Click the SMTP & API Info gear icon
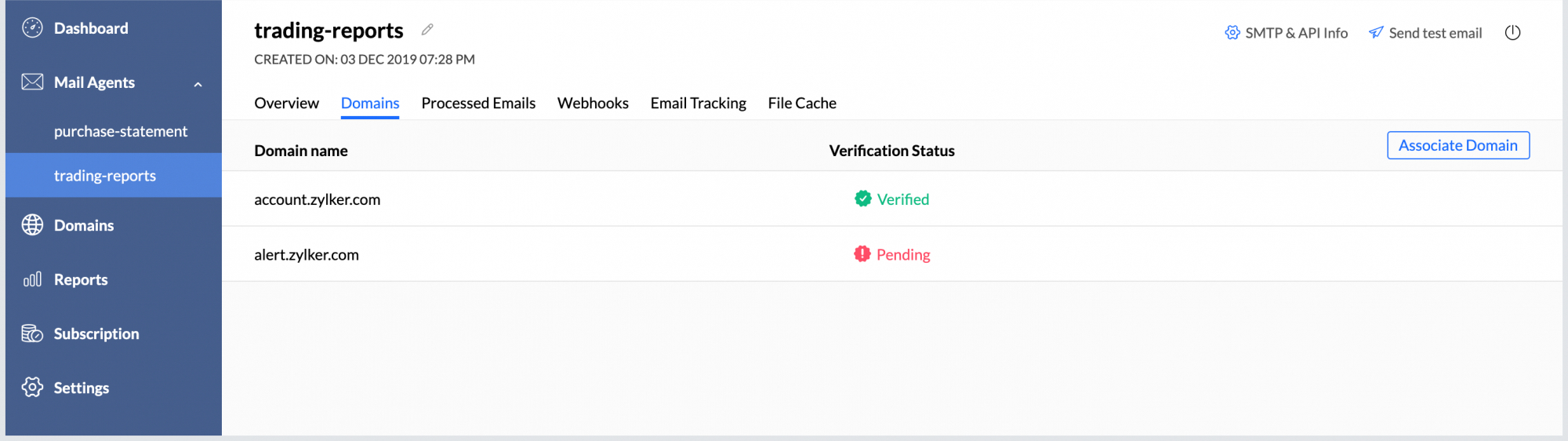 point(1232,33)
